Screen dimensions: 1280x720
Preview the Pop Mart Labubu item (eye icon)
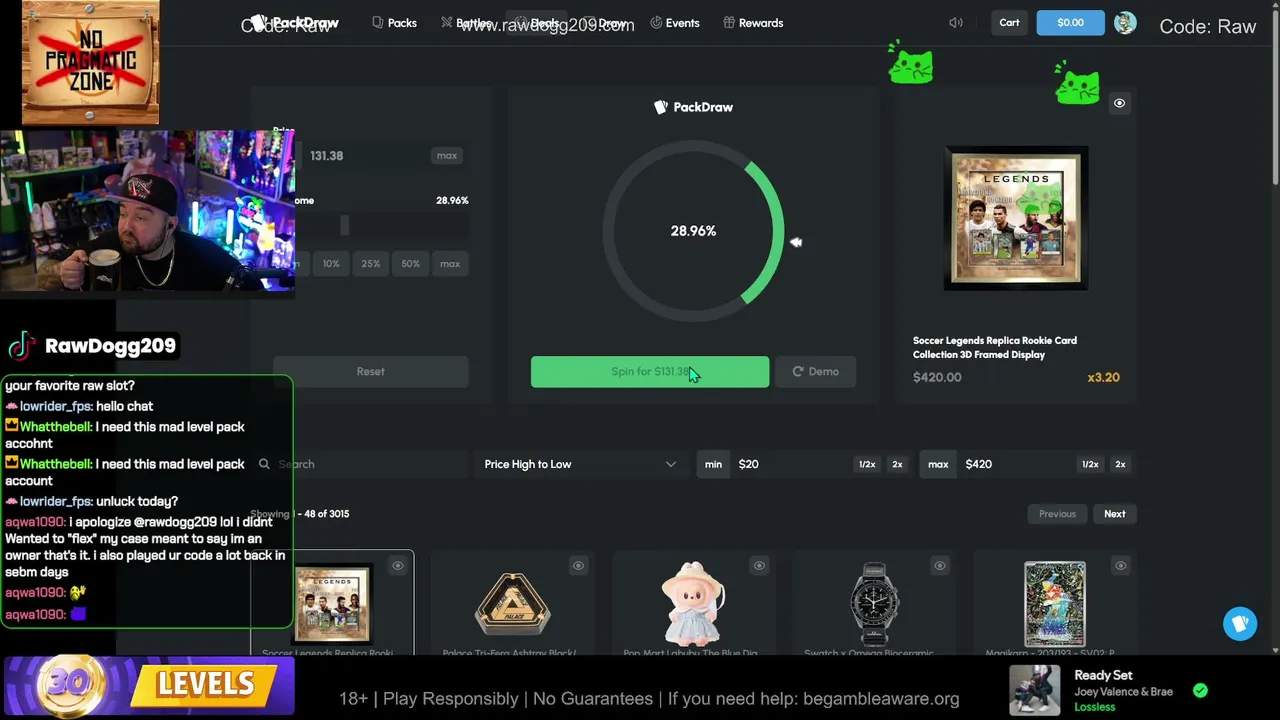759,566
